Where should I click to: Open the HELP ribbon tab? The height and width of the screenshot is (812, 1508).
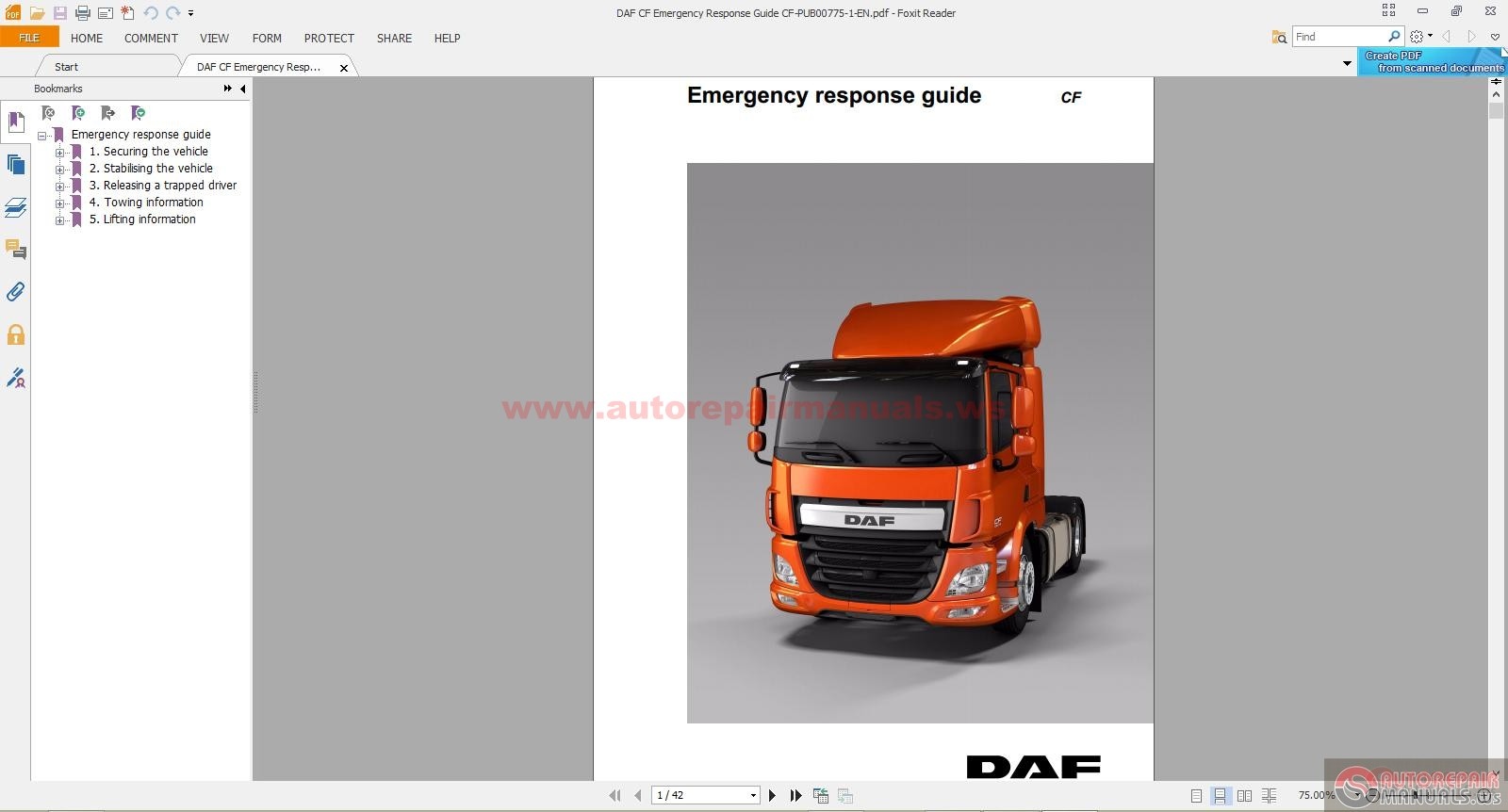pos(447,39)
